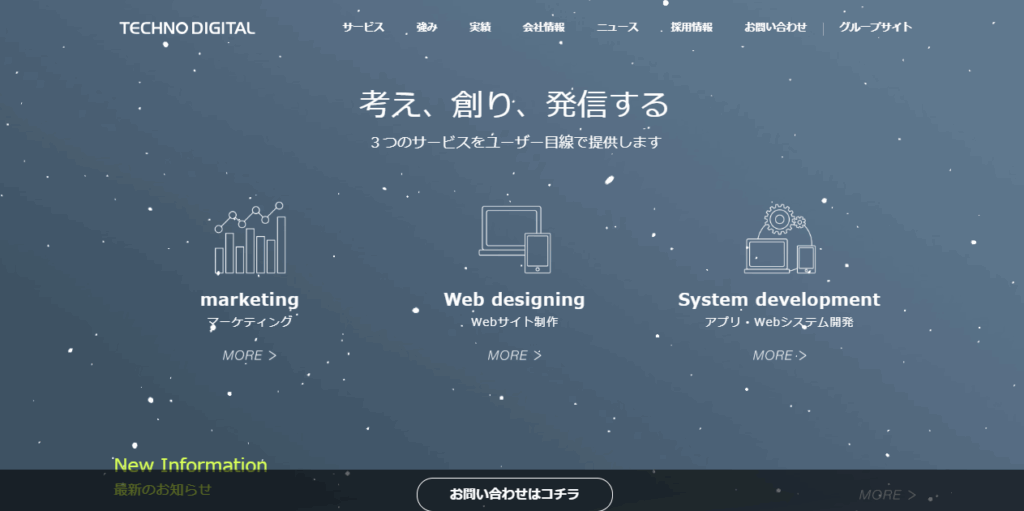Select 実績 in the top menu
Image resolution: width=1024 pixels, height=511 pixels.
(480, 27)
